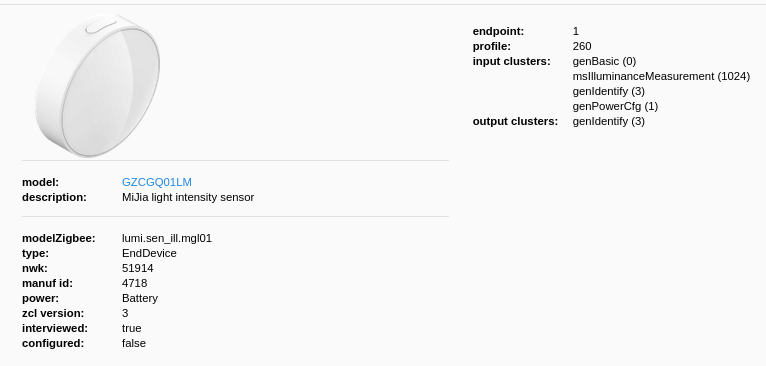766x366 pixels.
Task: Select the genPowerCfg (1) cluster entry
Action: 616,107
